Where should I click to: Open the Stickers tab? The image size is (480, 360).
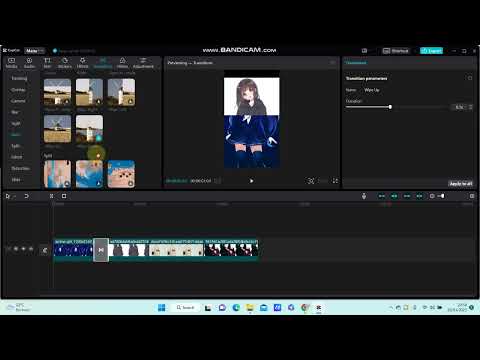coord(65,63)
